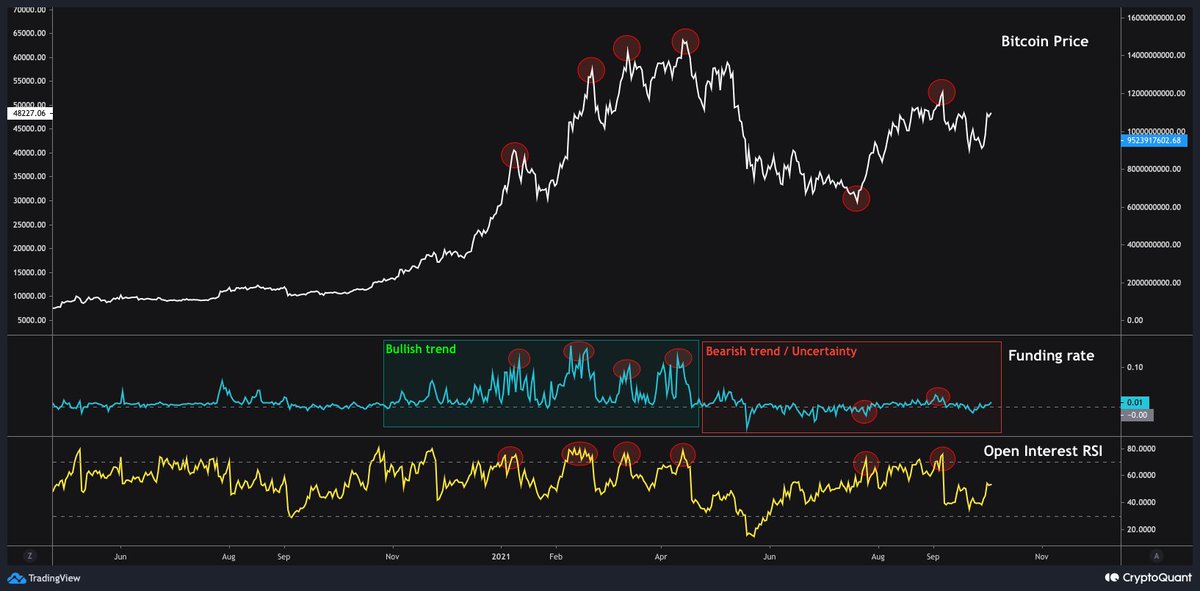Select the Bearish trend / Uncertainty annotation text
This screenshot has height=591, width=1200.
pos(781,352)
